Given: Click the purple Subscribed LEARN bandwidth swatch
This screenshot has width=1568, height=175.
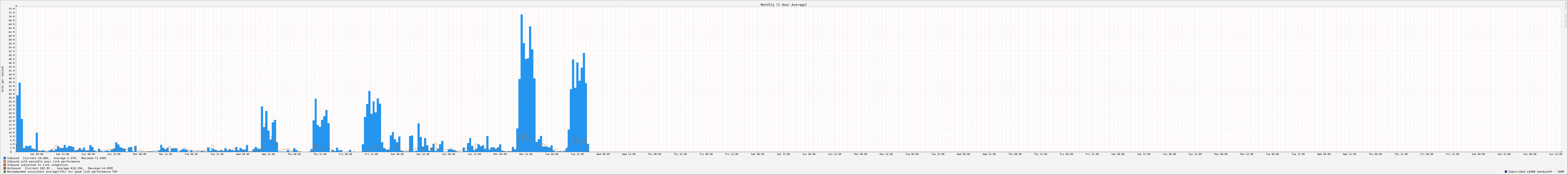Looking at the screenshot, I should click(x=1506, y=172).
